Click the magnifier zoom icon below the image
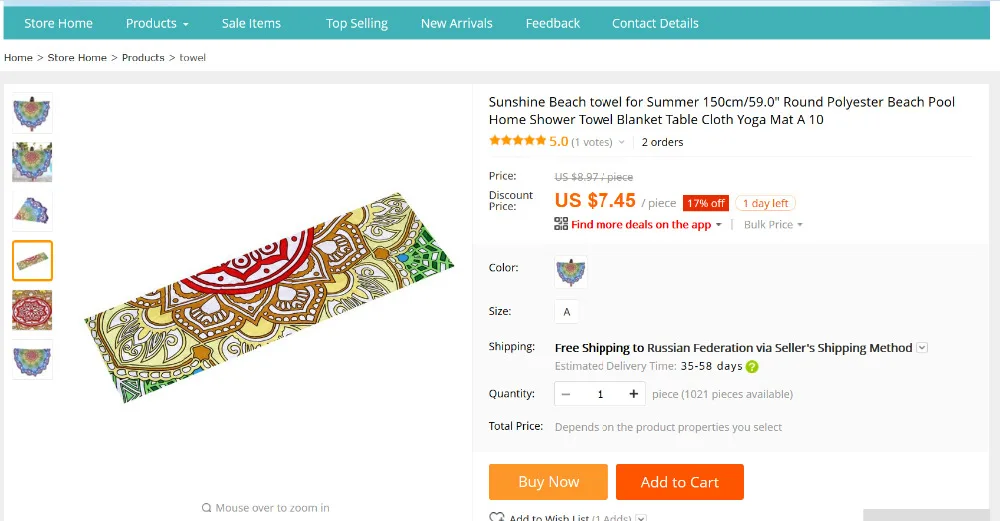This screenshot has height=521, width=1000. [x=206, y=508]
